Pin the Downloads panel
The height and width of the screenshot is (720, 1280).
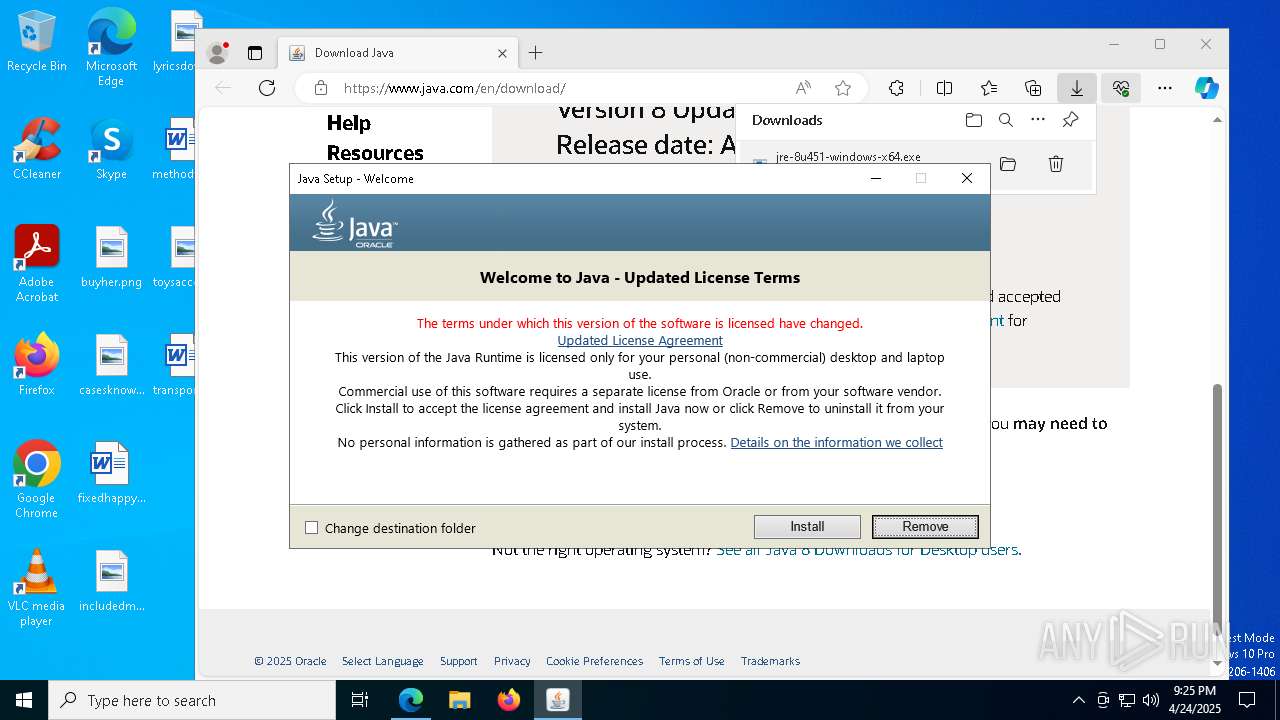pyautogui.click(x=1070, y=120)
